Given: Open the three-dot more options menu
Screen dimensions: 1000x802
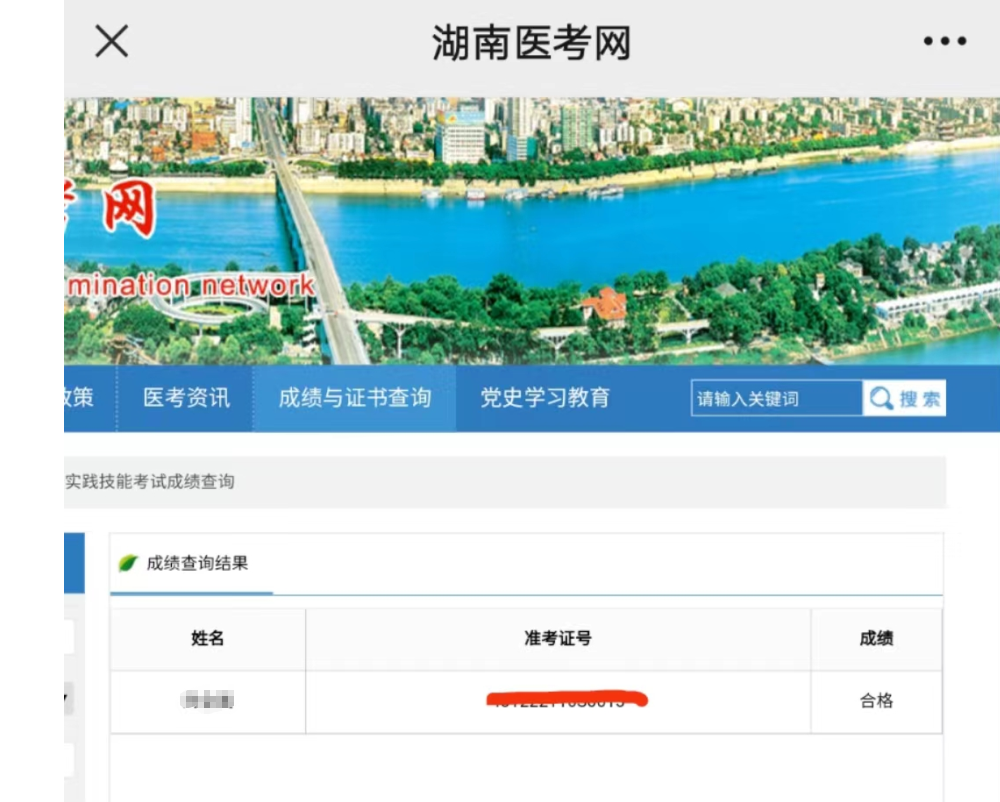Looking at the screenshot, I should pos(944,42).
